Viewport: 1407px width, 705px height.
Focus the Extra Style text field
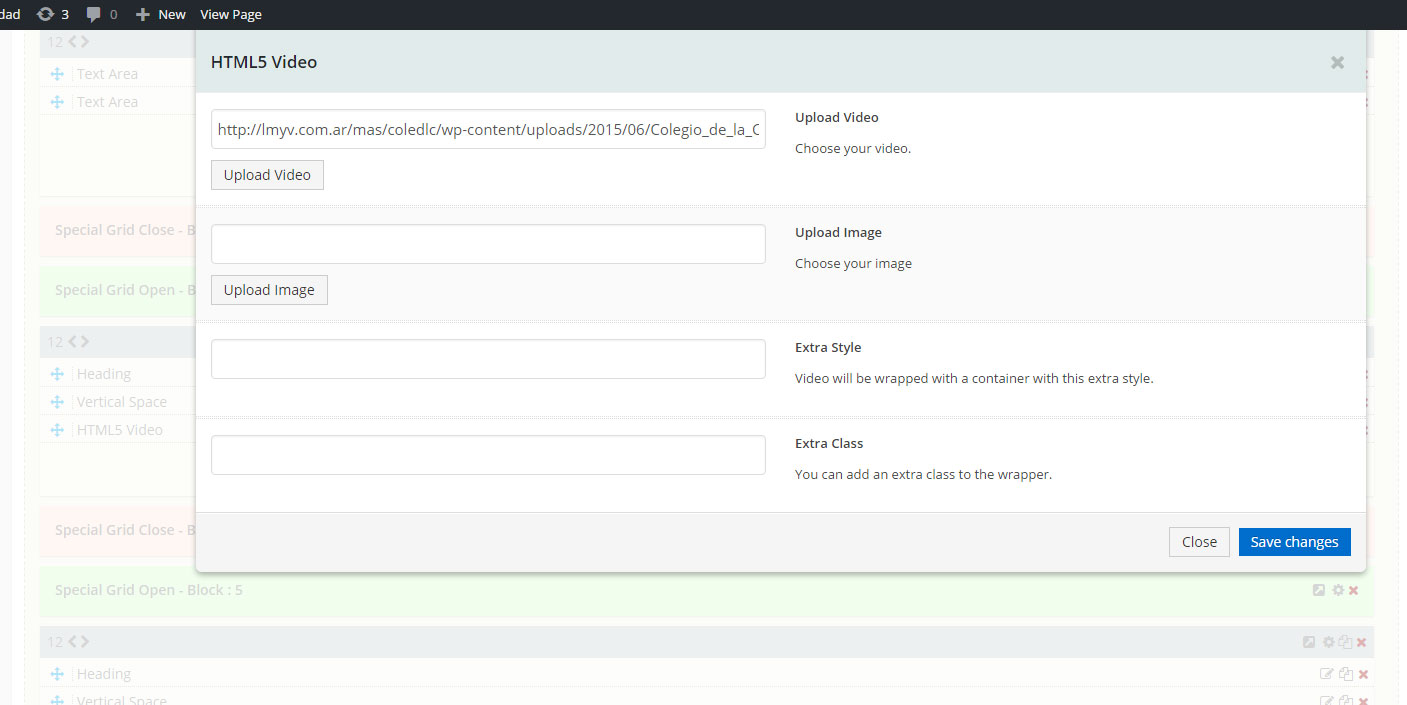488,359
